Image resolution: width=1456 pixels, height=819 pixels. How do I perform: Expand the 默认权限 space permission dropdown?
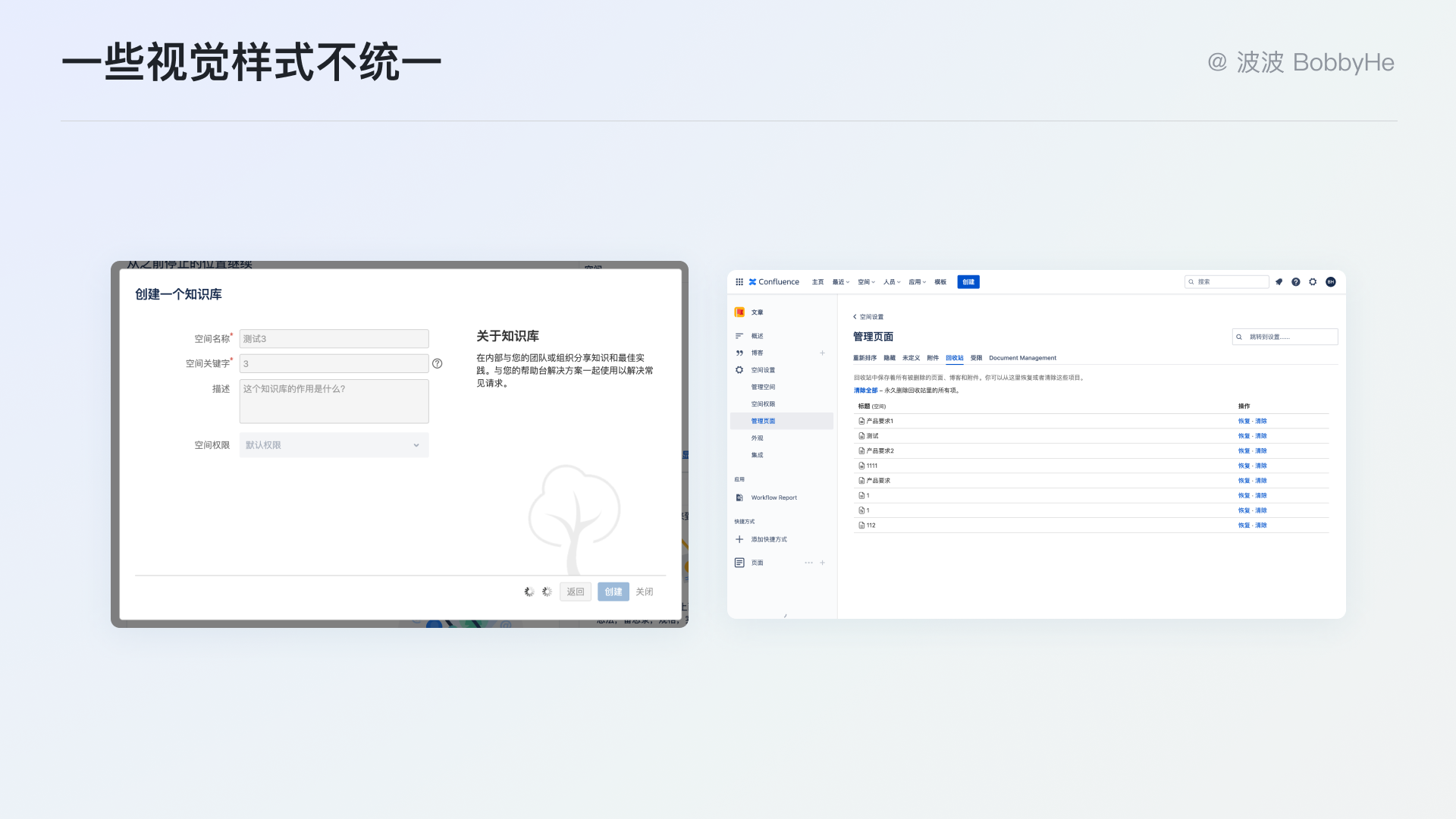pos(334,445)
